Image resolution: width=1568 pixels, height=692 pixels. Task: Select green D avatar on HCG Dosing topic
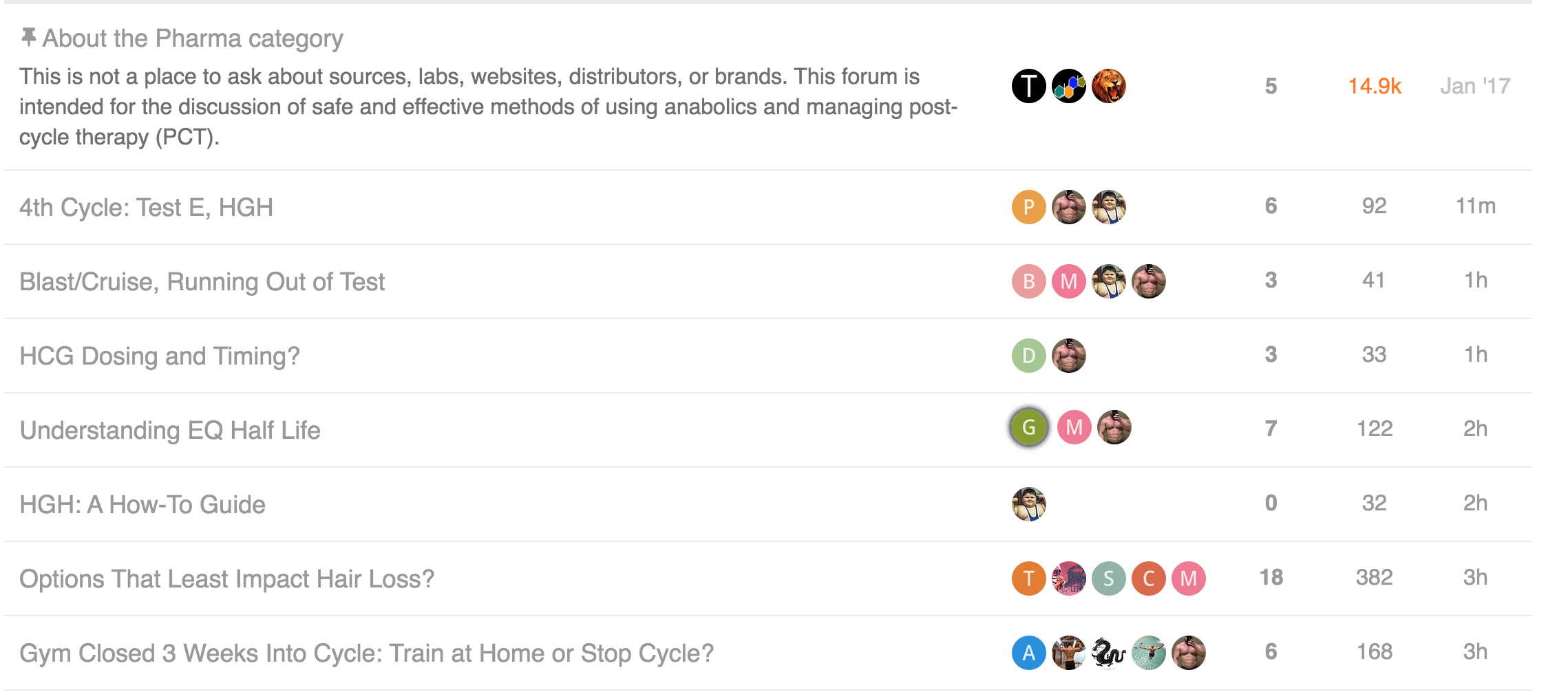click(x=1028, y=356)
